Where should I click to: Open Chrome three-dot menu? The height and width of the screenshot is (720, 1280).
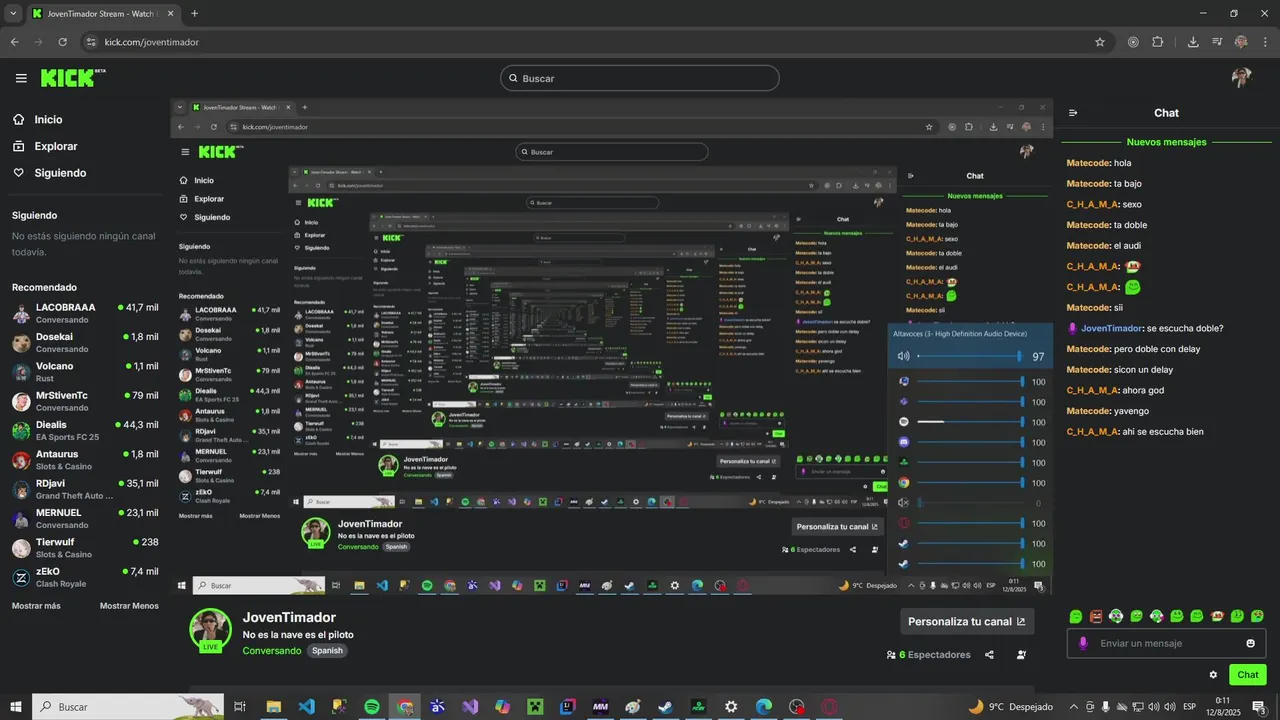(1264, 42)
